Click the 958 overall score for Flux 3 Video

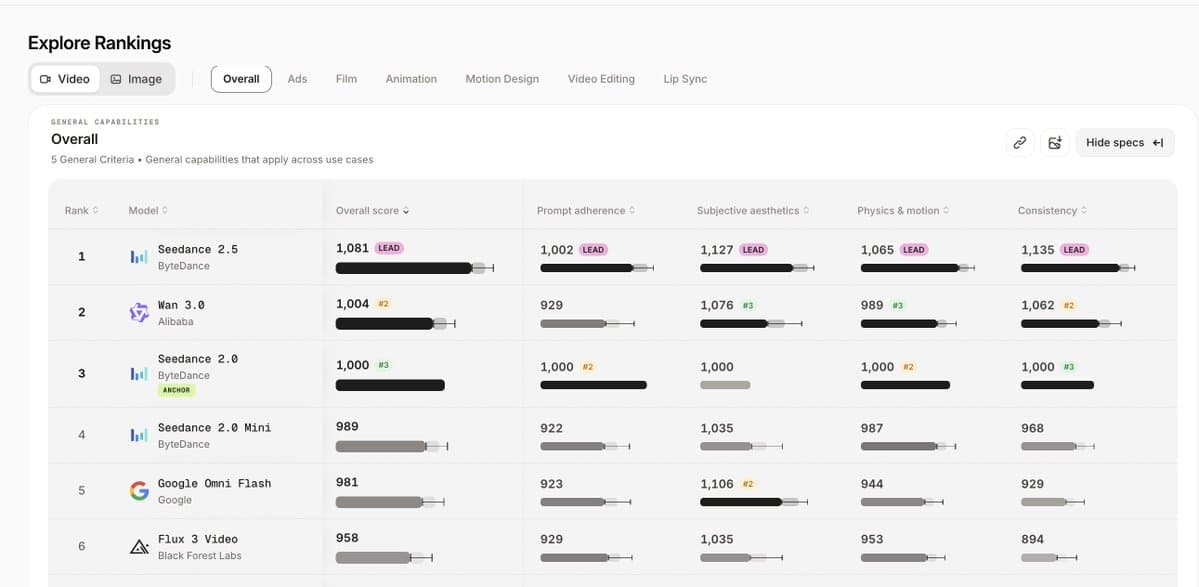coord(347,538)
